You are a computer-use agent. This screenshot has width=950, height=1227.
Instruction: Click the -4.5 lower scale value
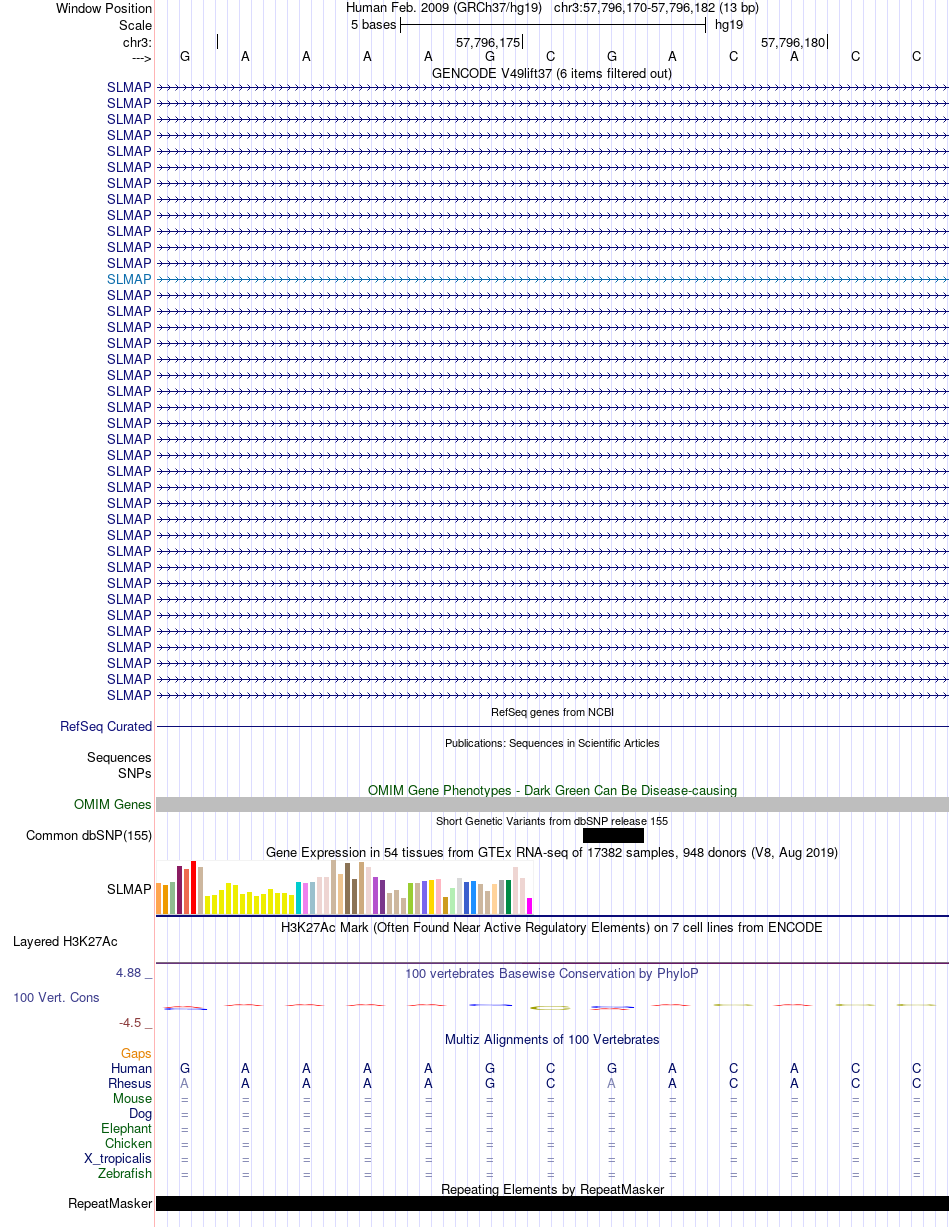(132, 1022)
